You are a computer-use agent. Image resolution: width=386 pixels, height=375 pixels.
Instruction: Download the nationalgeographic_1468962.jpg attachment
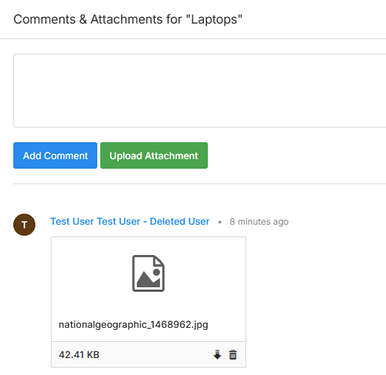tap(217, 355)
